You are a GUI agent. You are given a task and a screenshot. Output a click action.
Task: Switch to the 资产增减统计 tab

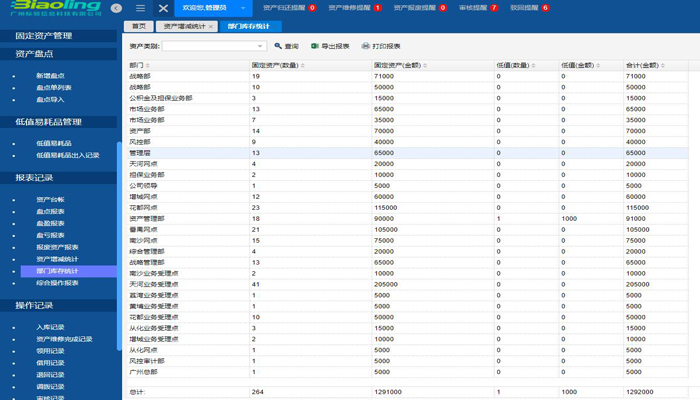pyautogui.click(x=181, y=26)
